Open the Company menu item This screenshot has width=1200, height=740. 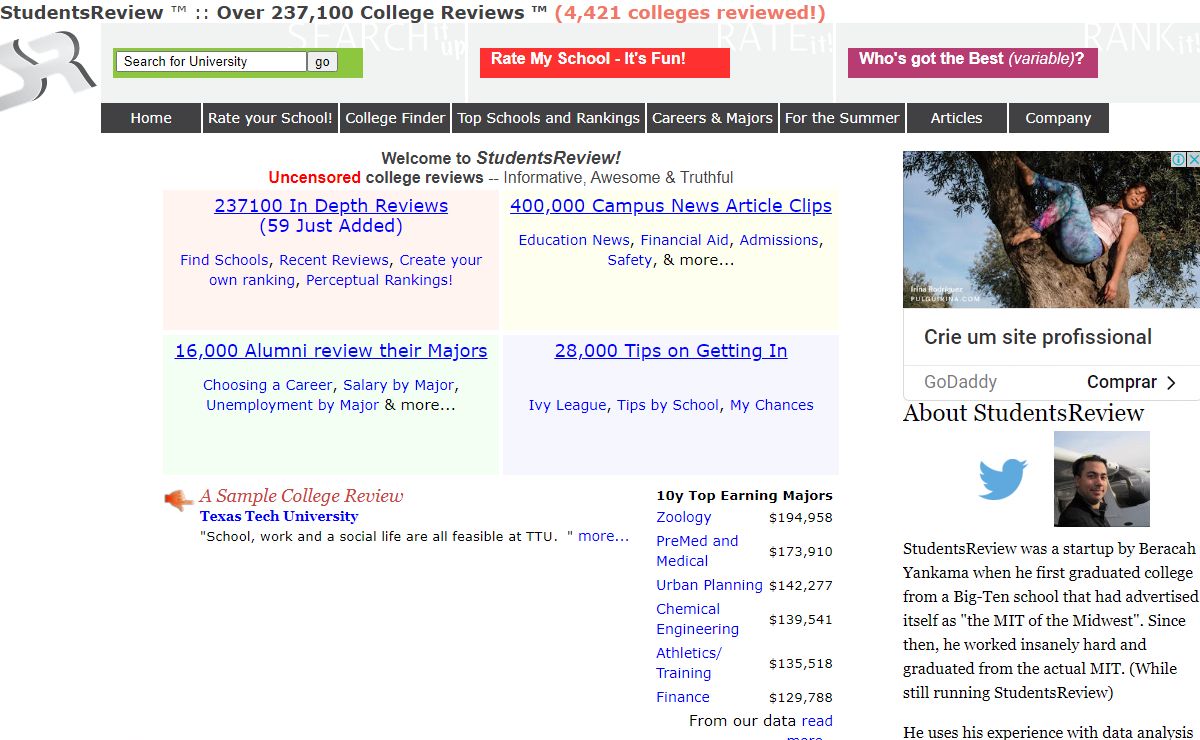pos(1058,118)
